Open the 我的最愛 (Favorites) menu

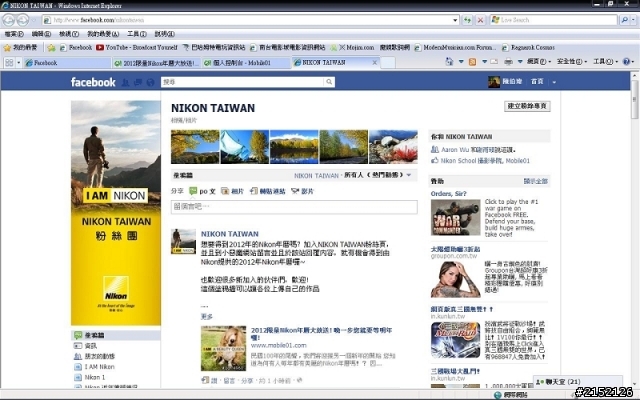click(x=103, y=34)
